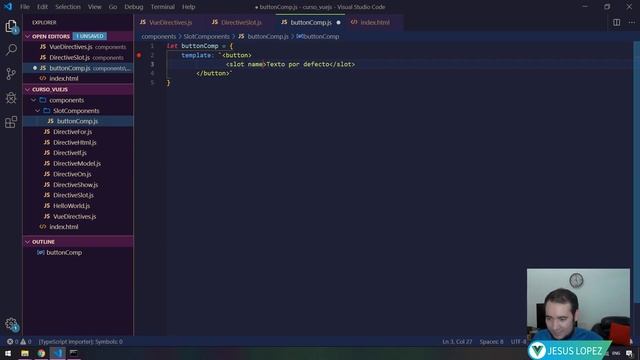Collapse the Open Editors section

tap(28, 36)
